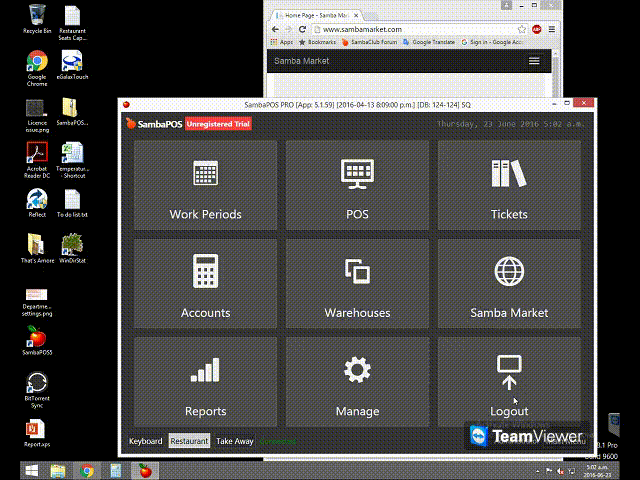
Task: Open the Reports tile
Action: coord(205,382)
